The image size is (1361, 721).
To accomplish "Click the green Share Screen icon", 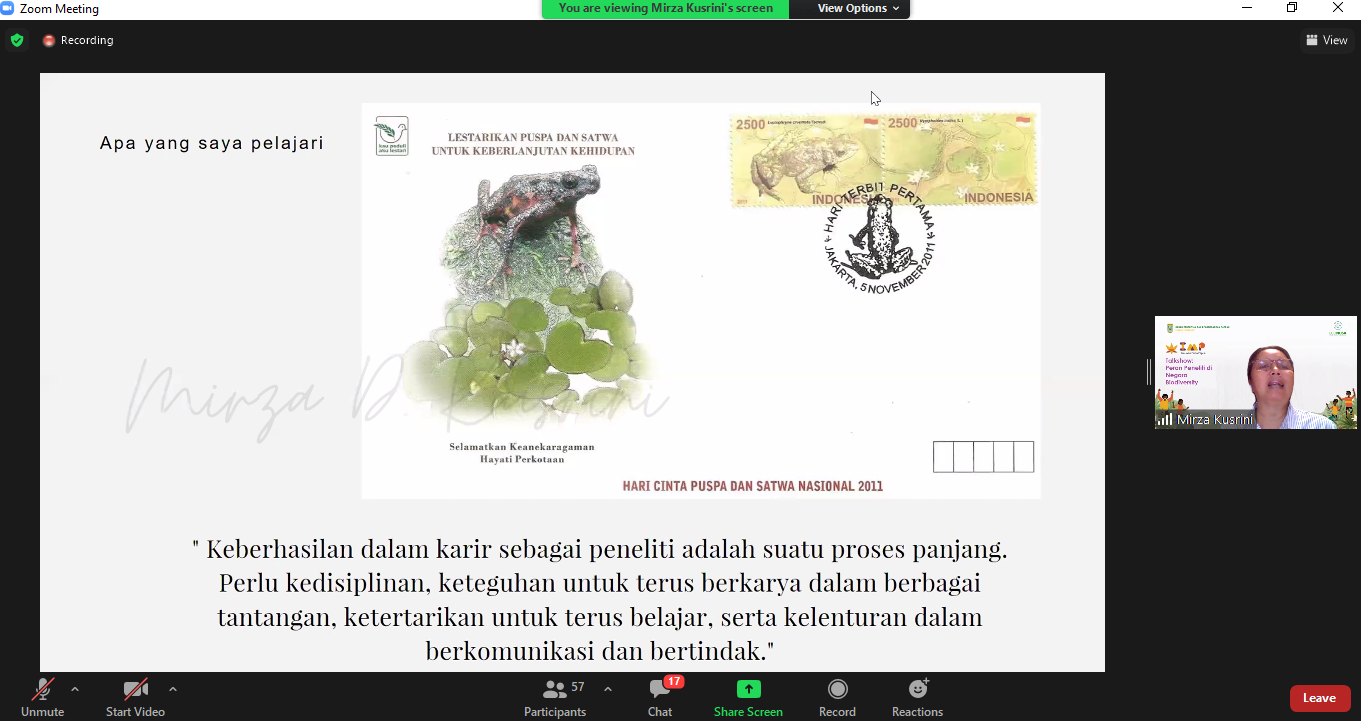I will point(748,689).
